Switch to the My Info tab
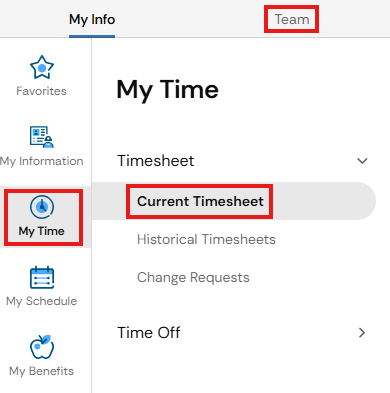Screen dimensions: 390x393 (x=92, y=20)
